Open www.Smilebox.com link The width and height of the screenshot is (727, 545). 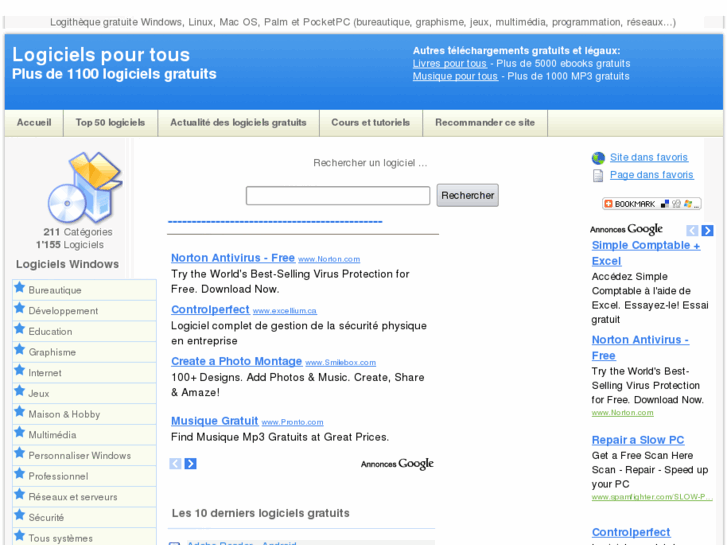(340, 363)
